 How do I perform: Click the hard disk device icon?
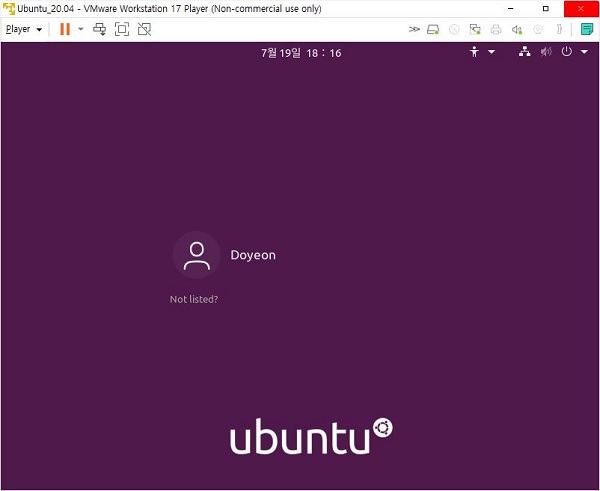pyautogui.click(x=433, y=29)
